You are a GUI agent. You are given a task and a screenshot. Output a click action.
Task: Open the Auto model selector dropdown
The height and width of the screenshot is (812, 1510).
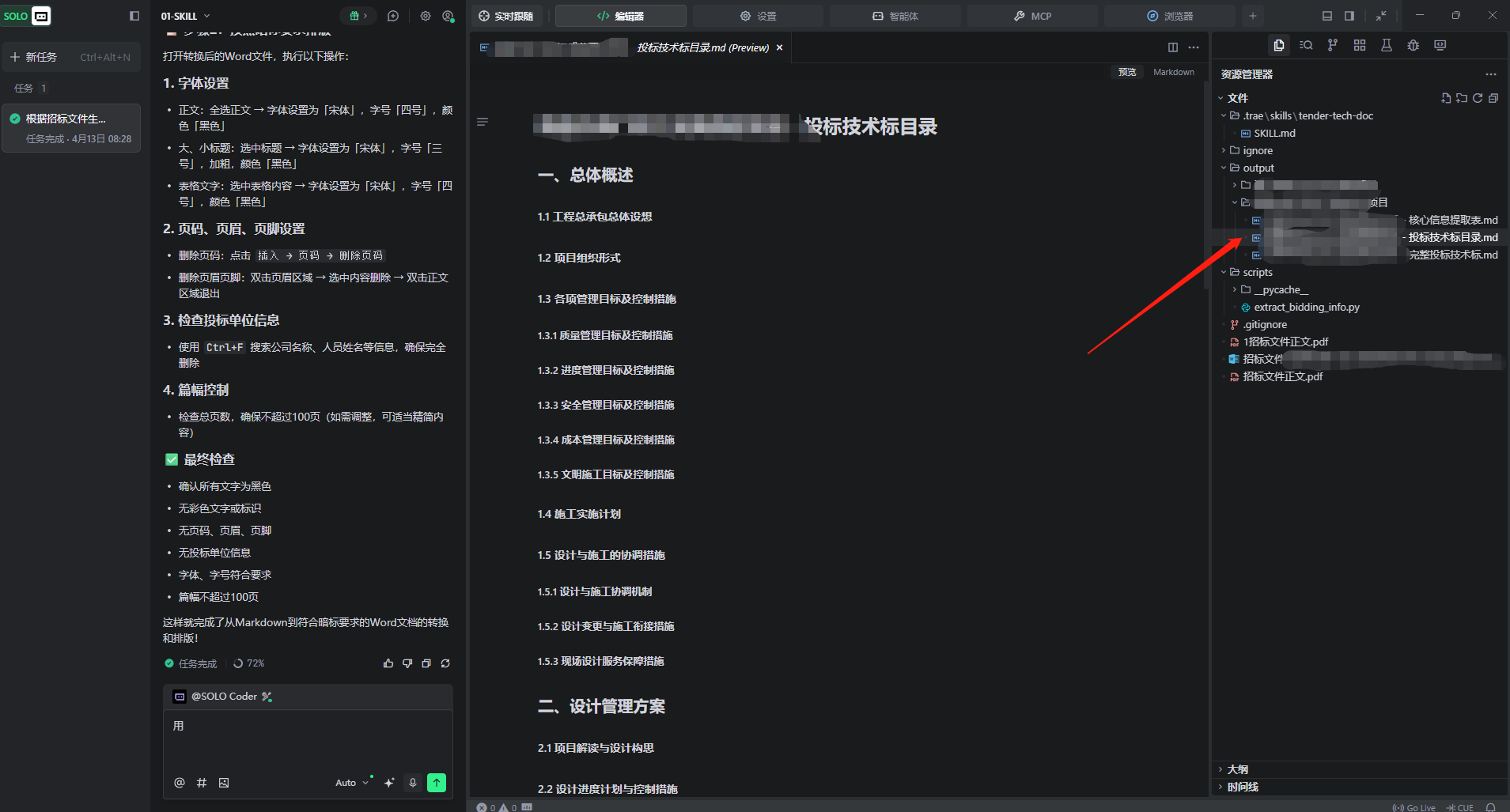pyautogui.click(x=352, y=783)
